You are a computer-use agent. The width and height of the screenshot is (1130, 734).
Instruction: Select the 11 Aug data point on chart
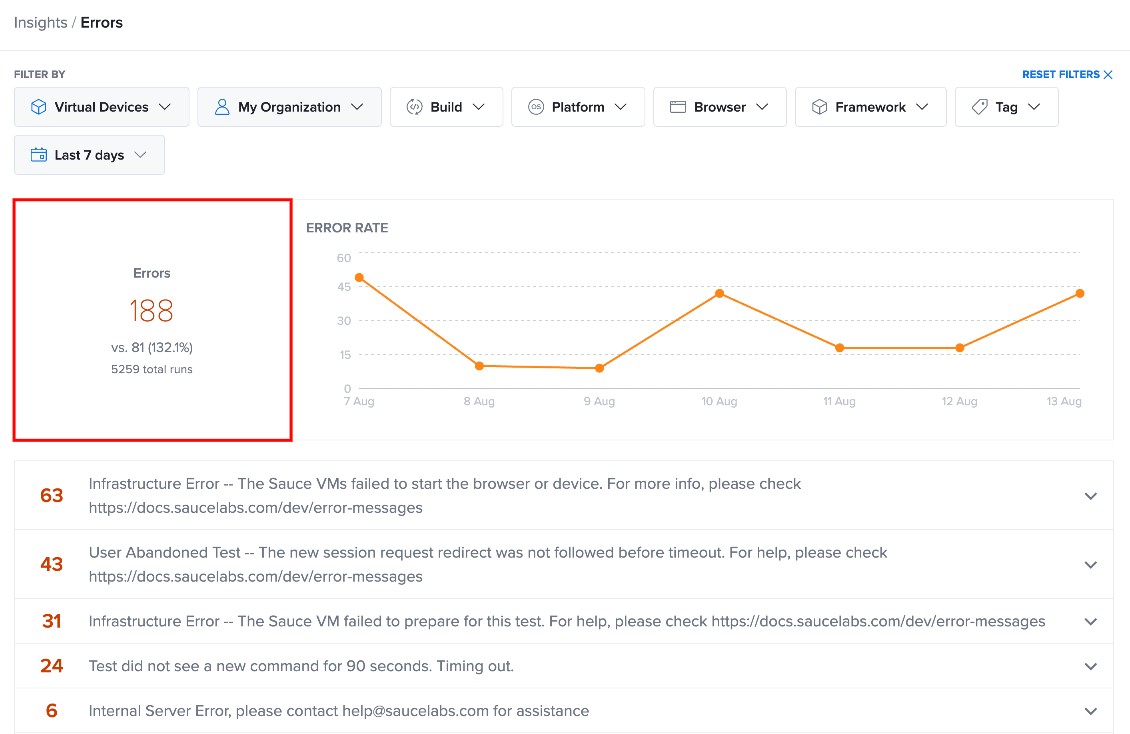point(840,348)
